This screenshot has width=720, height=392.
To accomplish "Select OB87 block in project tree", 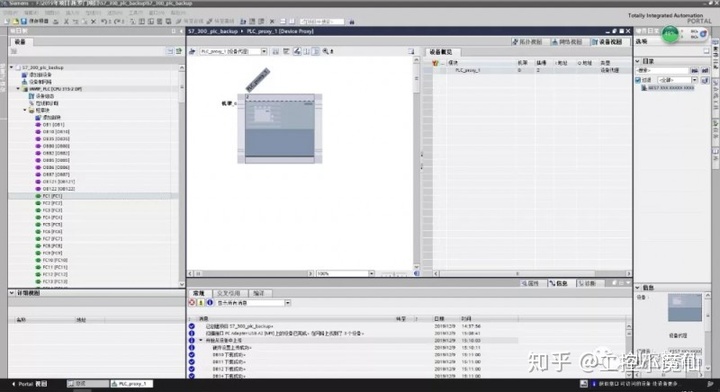I will point(56,174).
